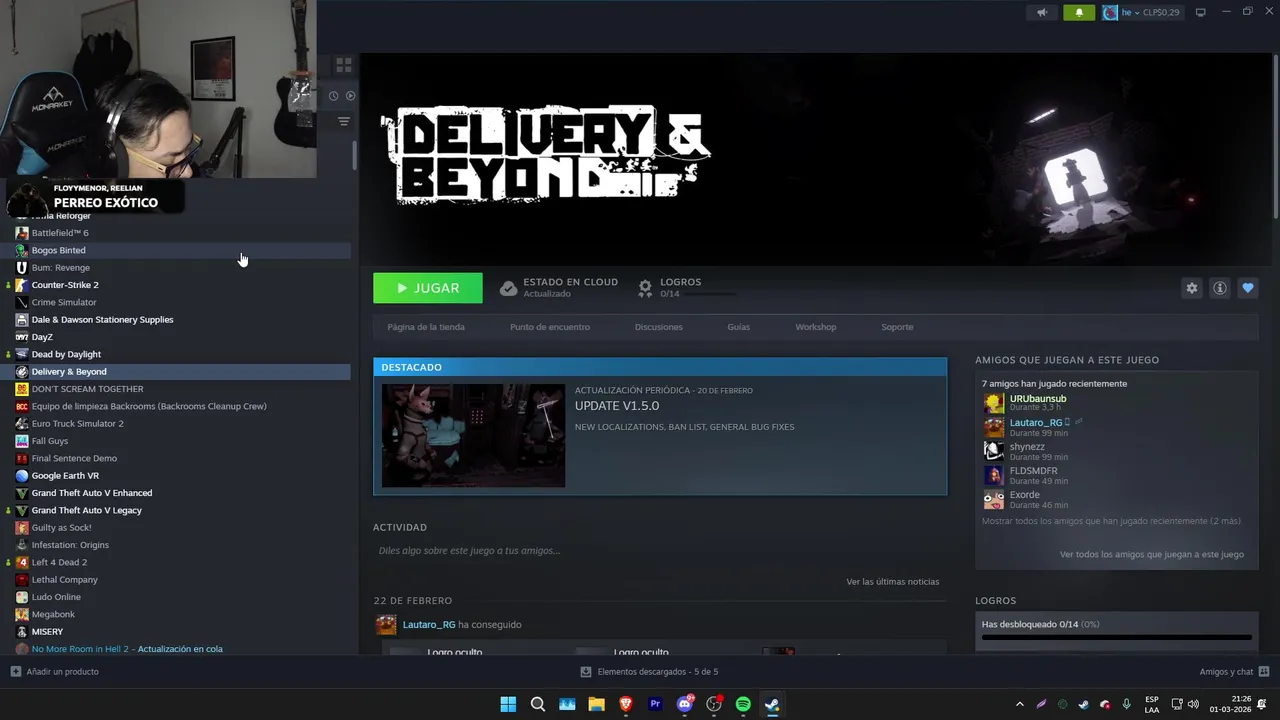Open Spotify from the Windows taskbar
Screen dimensions: 1280x720
point(743,704)
